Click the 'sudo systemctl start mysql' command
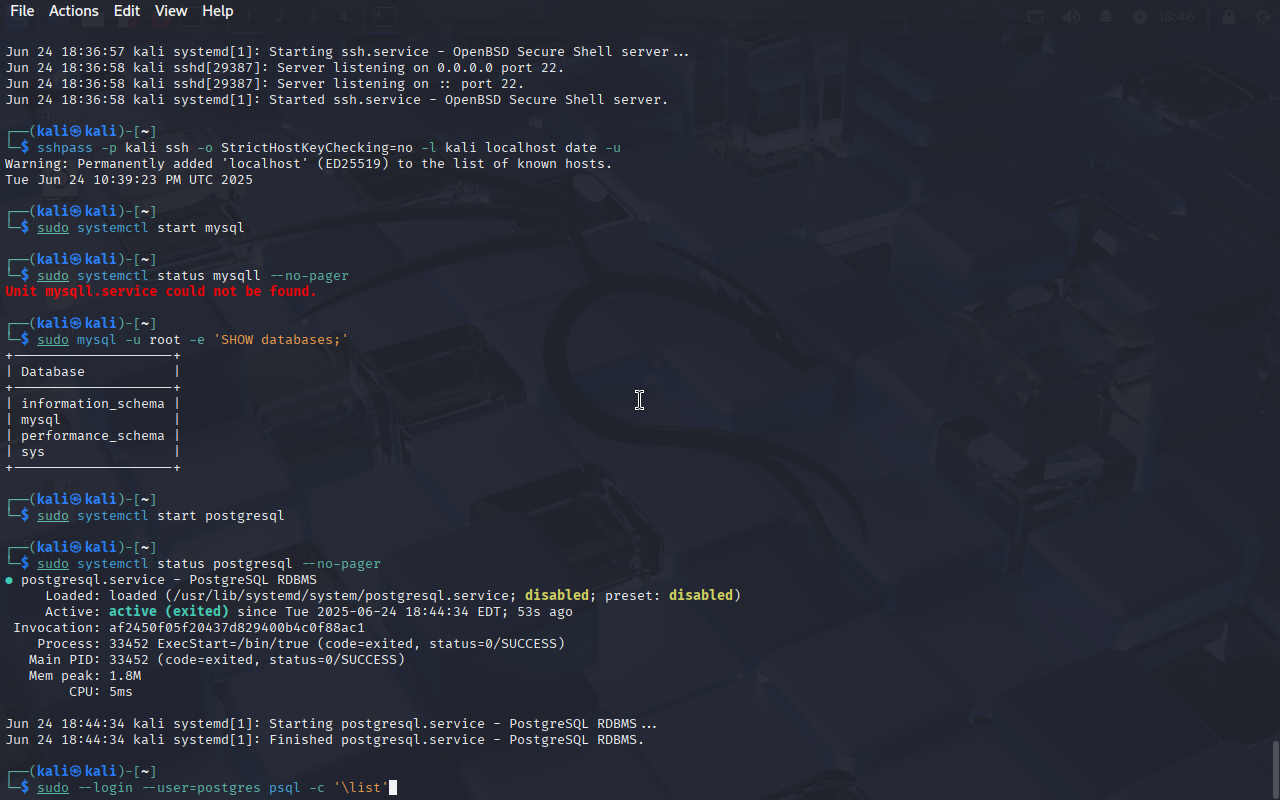 pos(141,227)
